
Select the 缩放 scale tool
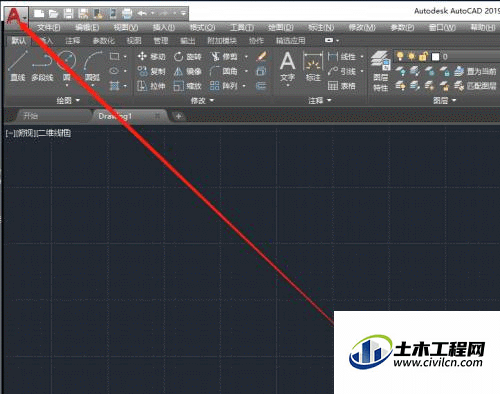pos(188,86)
